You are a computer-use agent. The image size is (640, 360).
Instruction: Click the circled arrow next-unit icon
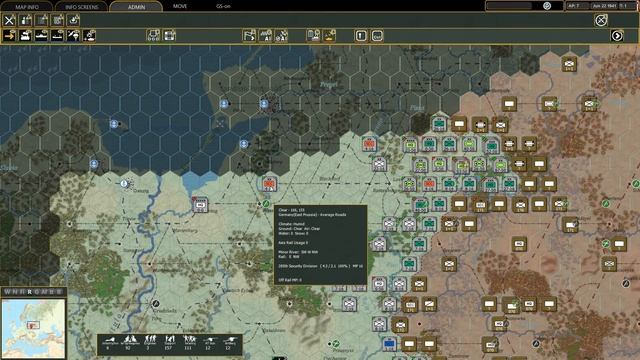(x=617, y=36)
